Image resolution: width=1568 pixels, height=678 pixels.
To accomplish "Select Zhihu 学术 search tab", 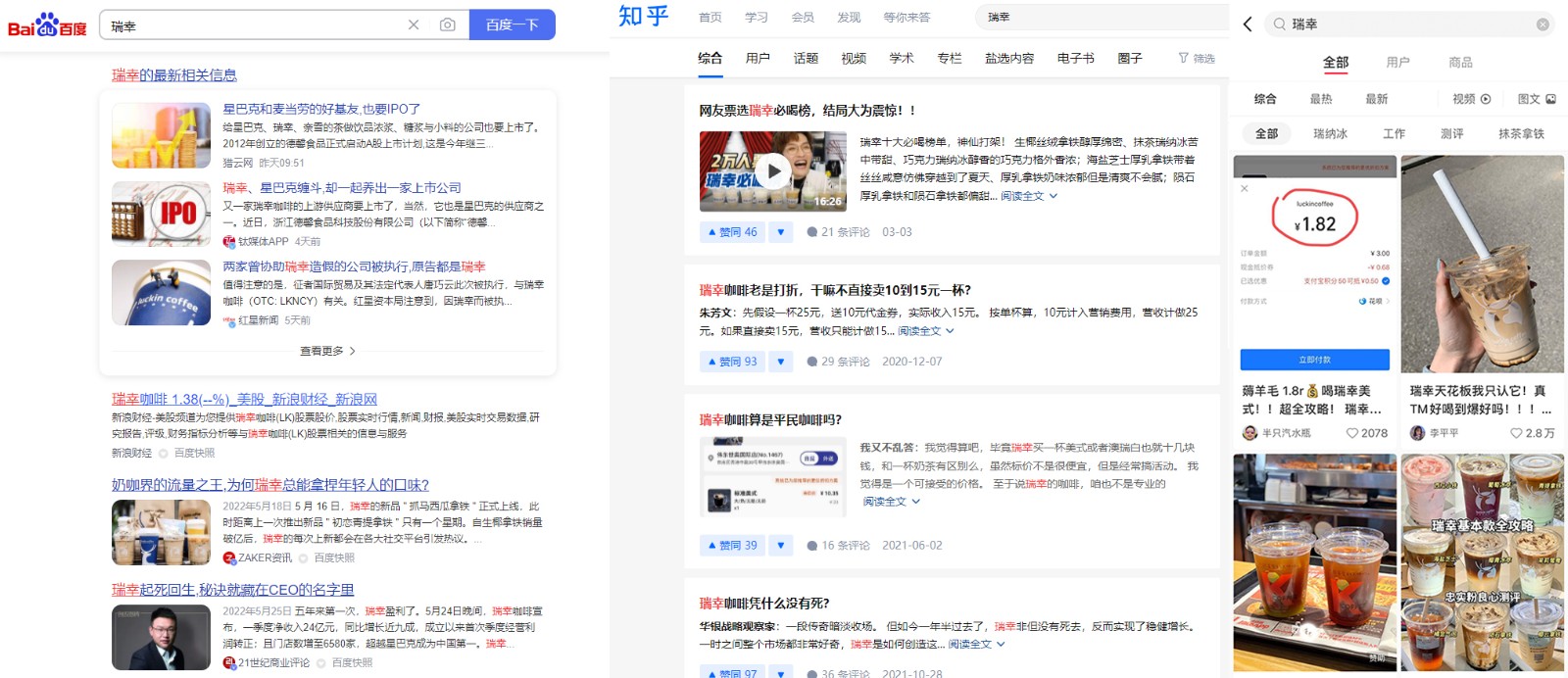I will tap(902, 59).
